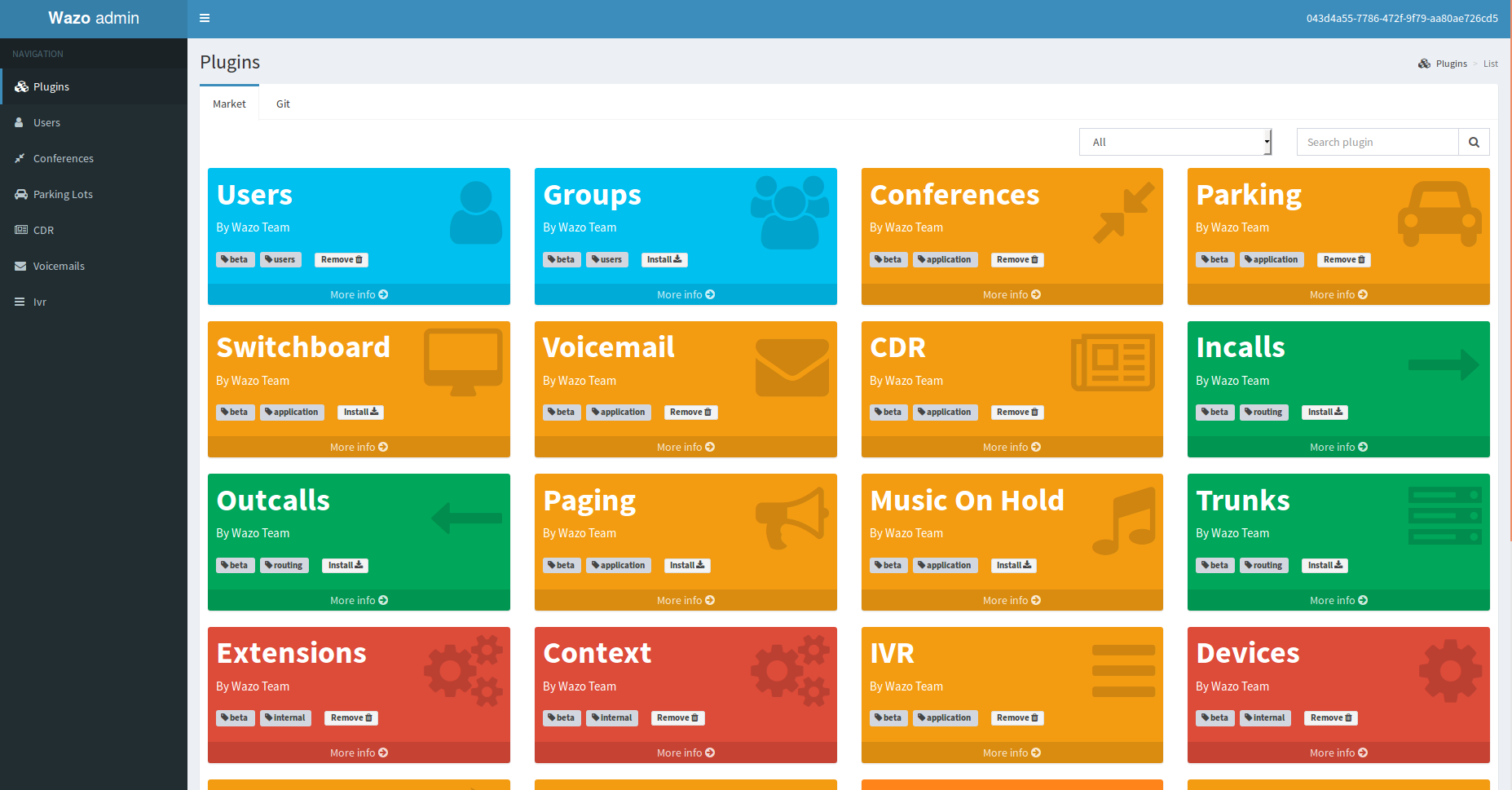
Task: Focus the Search plugin input field
Action: coord(1378,142)
